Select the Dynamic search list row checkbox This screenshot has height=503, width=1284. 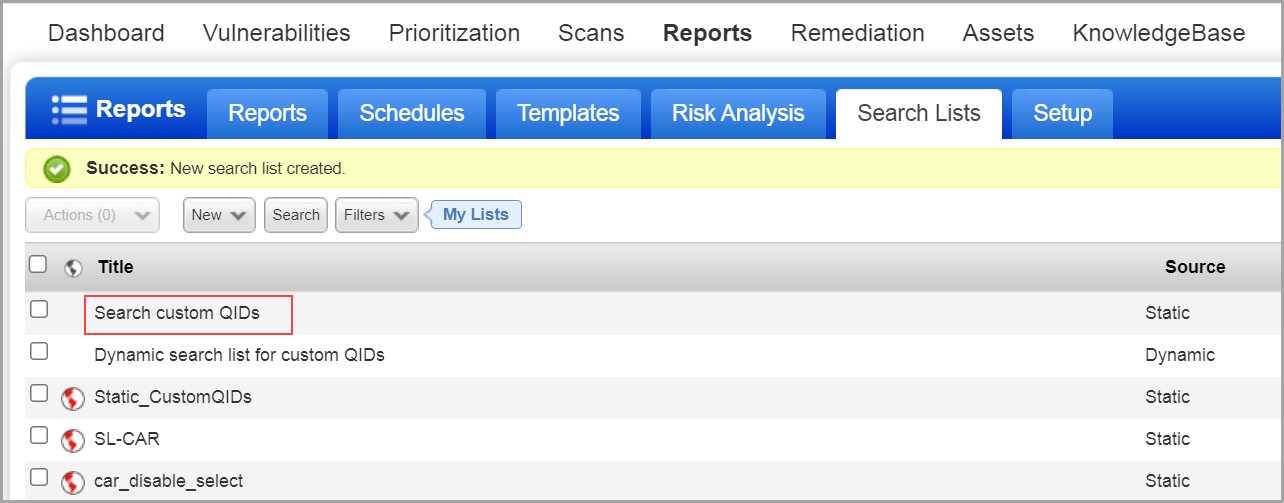coord(39,352)
